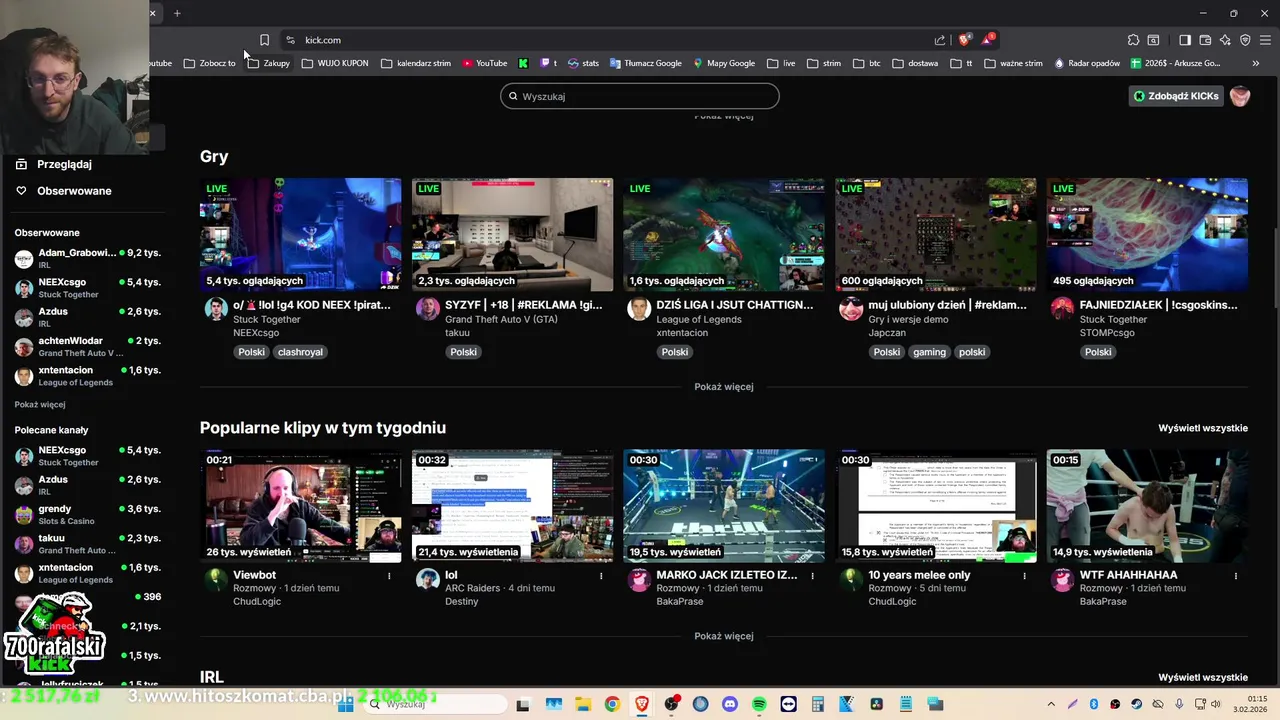Image resolution: width=1280 pixels, height=720 pixels.
Task: Expand Pokaż więcej under Obserwowane list
Action: (40, 405)
